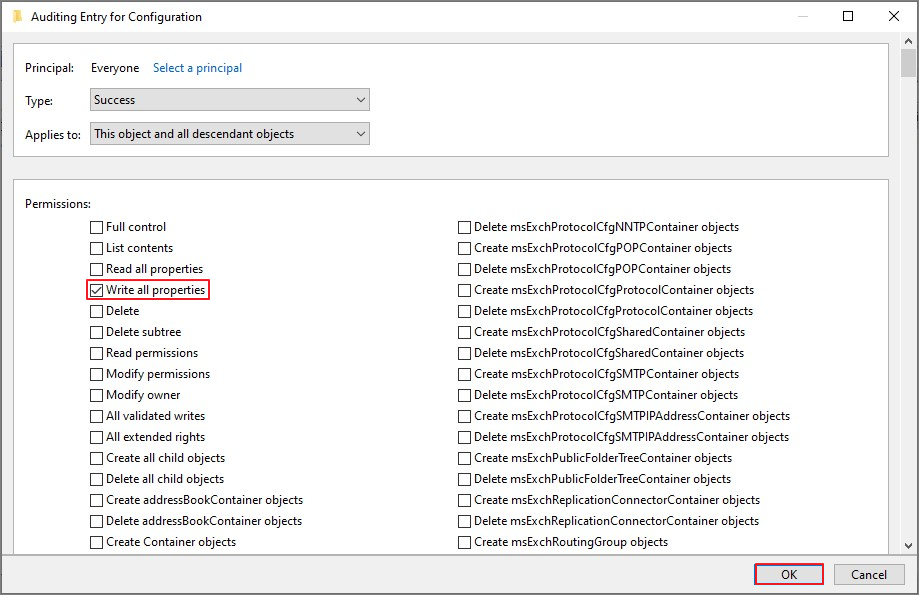Tick Delete msExchProtocolCfgSMTPIPAddressContainer objects
Image resolution: width=919 pixels, height=595 pixels.
pyautogui.click(x=465, y=437)
